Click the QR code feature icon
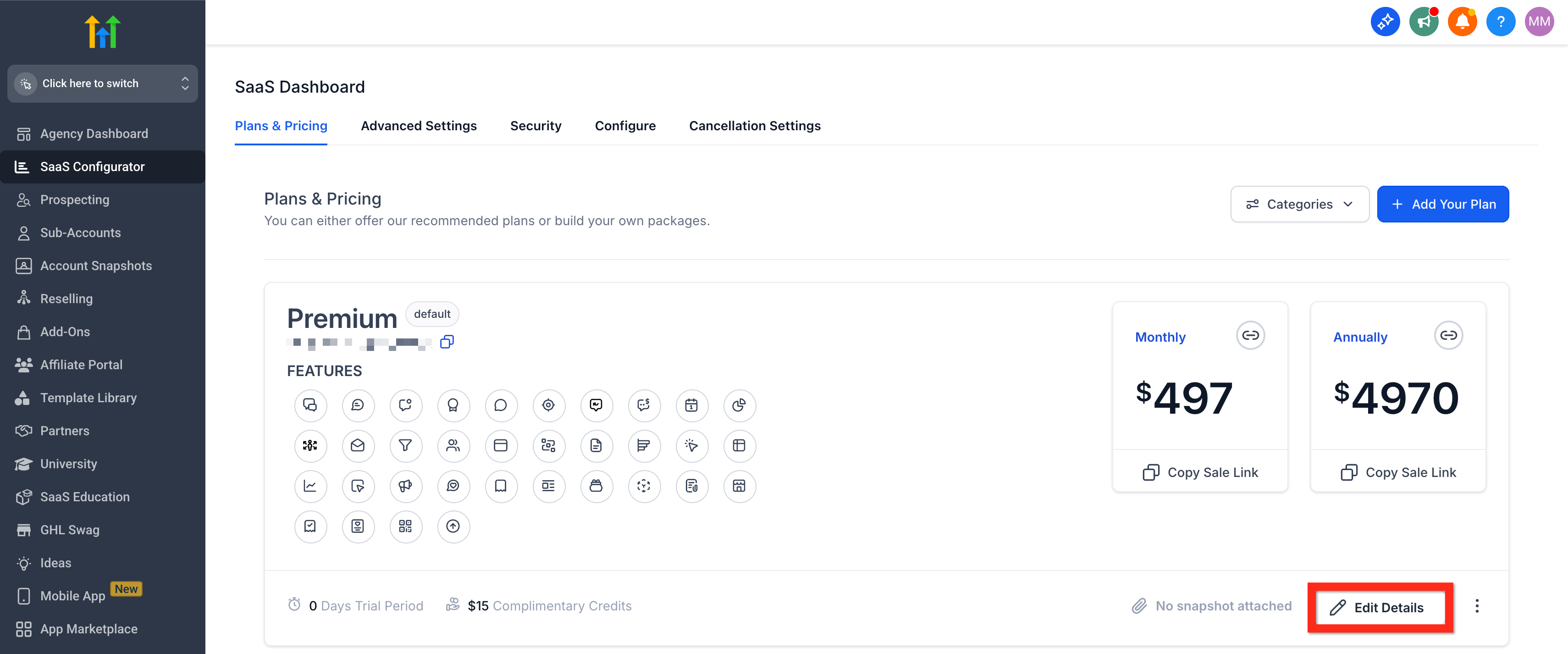Viewport: 1568px width, 654px height. (x=405, y=526)
